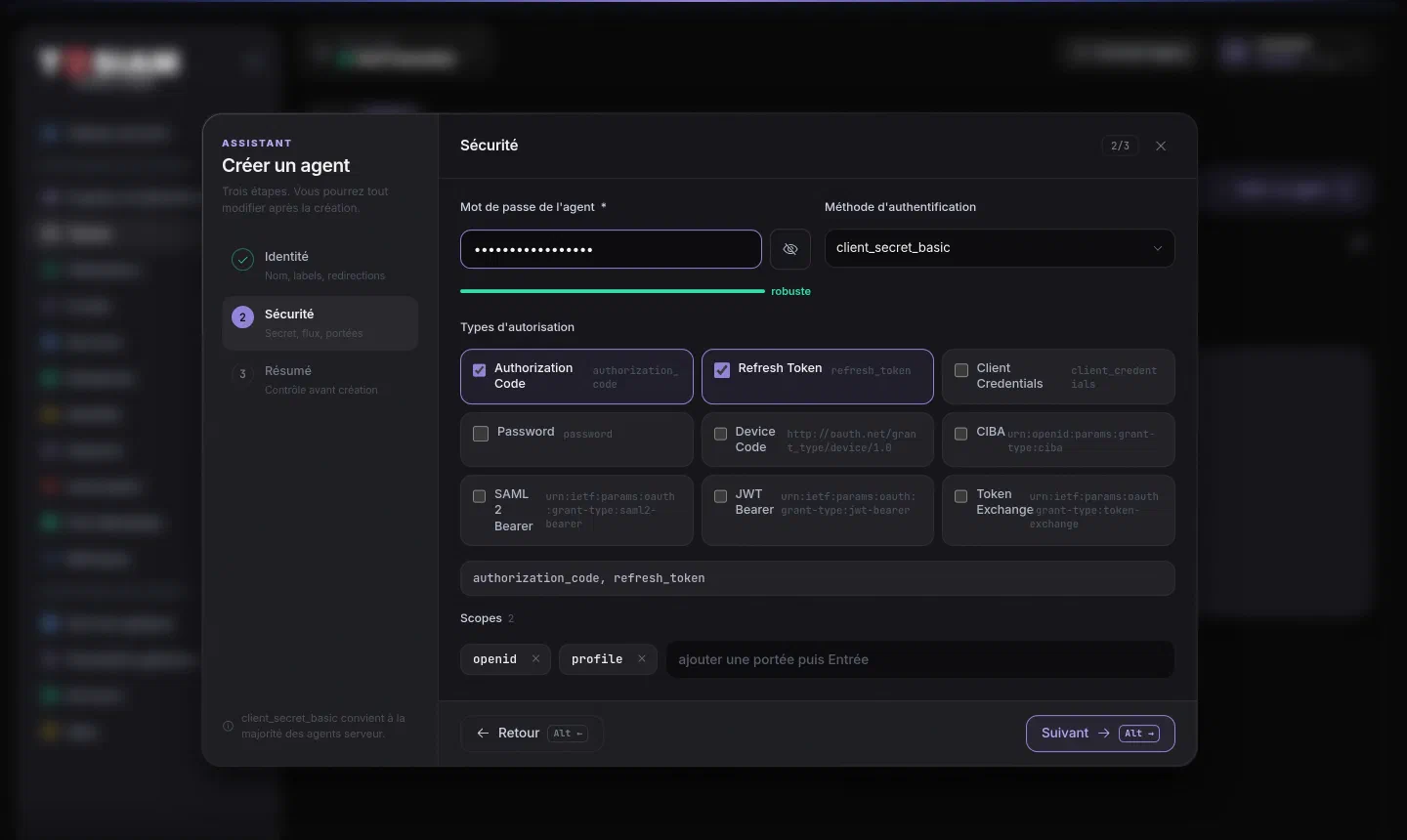Click the 'robuste' strength label
This screenshot has height=840, width=1407.
coord(790,291)
